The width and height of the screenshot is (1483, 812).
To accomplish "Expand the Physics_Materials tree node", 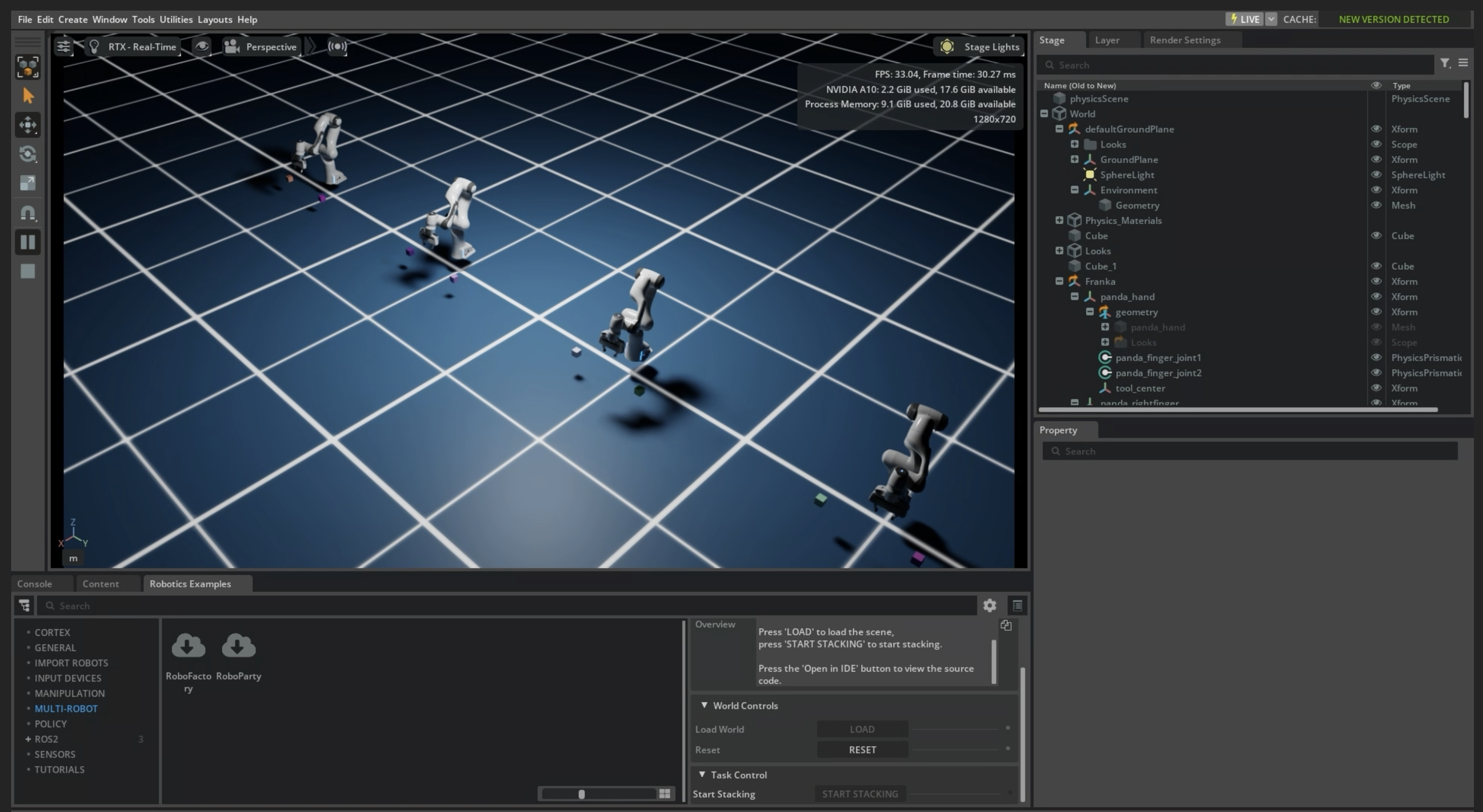I will pyautogui.click(x=1059, y=220).
